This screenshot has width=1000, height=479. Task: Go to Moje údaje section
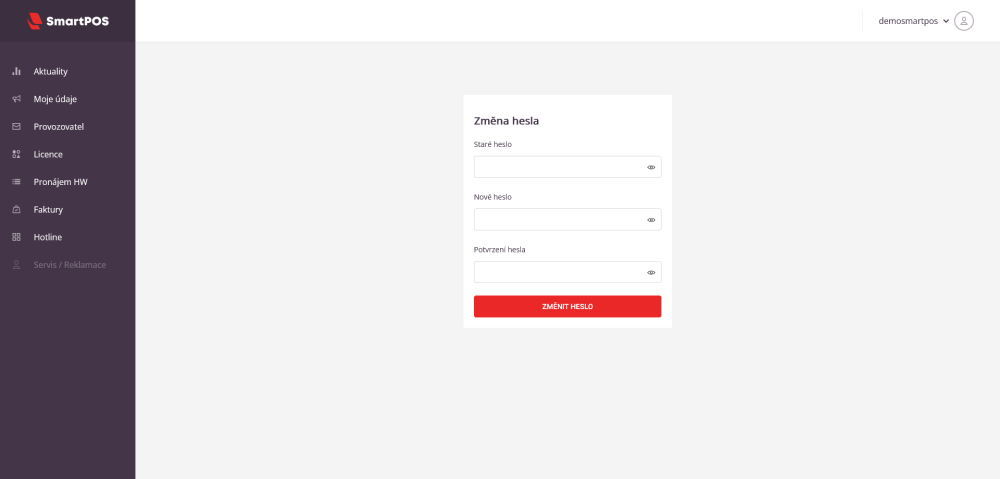tap(55, 99)
